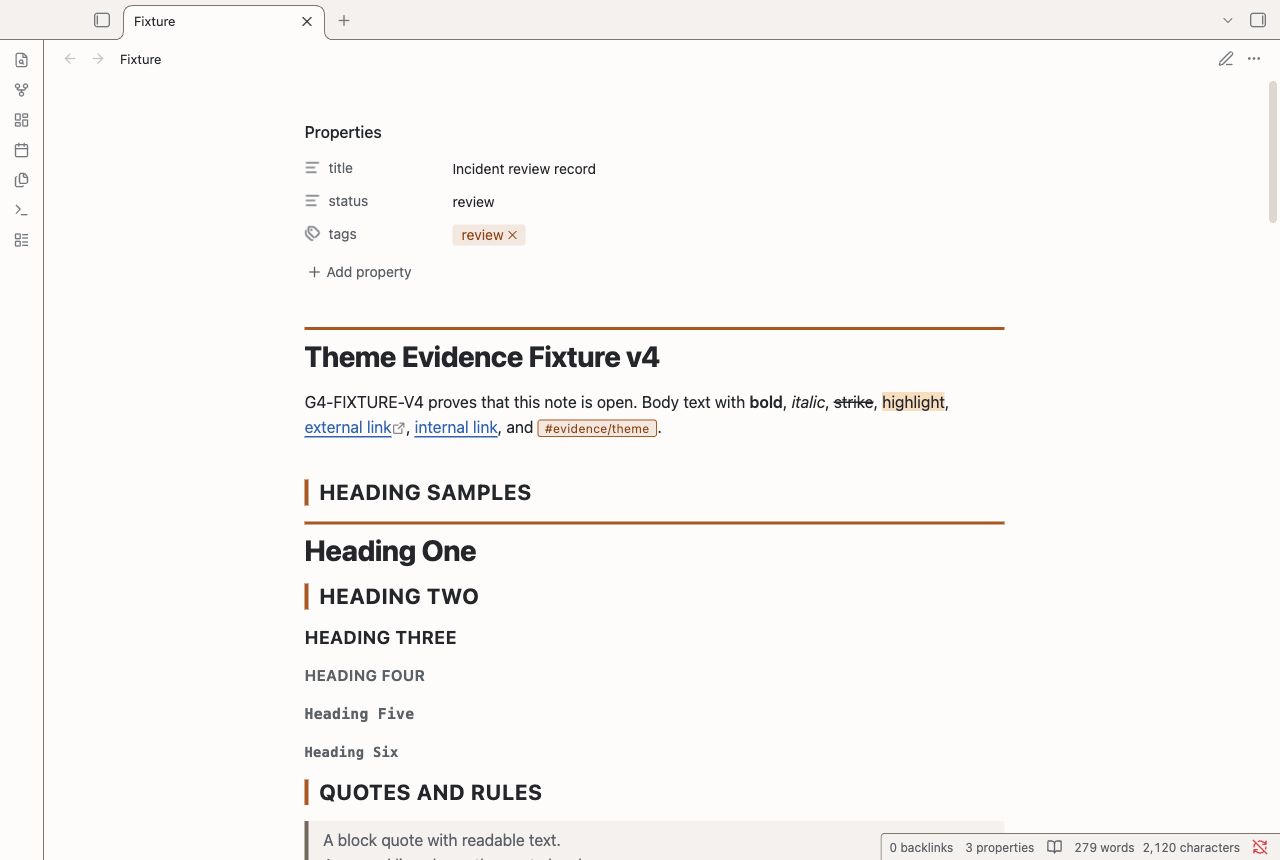Screen dimensions: 1280x860
Task: Edit the status value 'review'
Action: coord(473,202)
